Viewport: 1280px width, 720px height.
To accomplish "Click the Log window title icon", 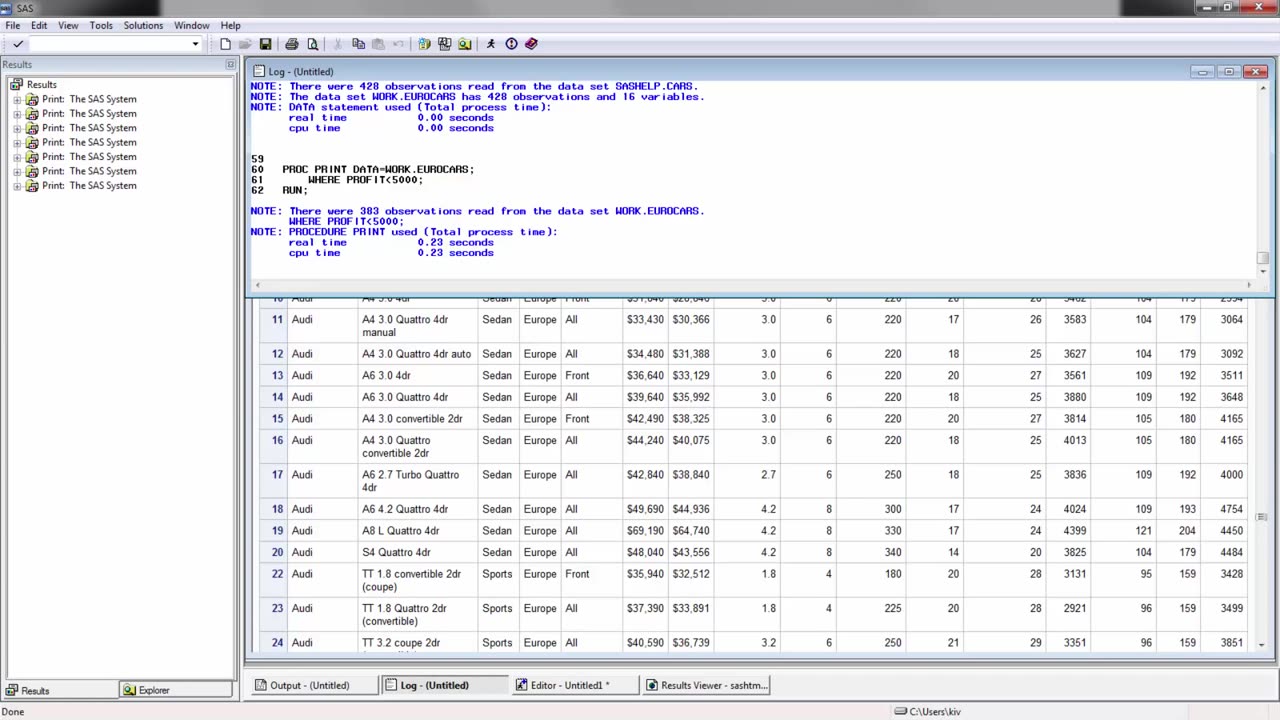I will pyautogui.click(x=259, y=71).
